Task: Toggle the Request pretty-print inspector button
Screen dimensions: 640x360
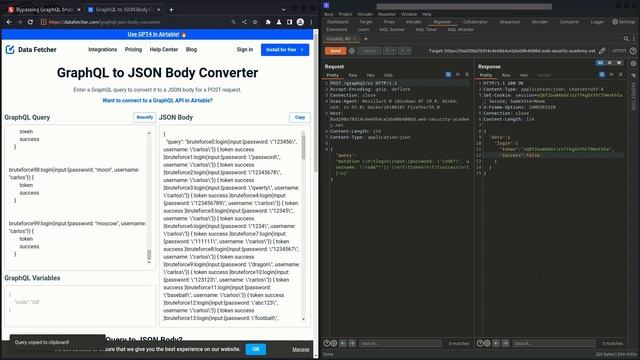Action: point(448,75)
